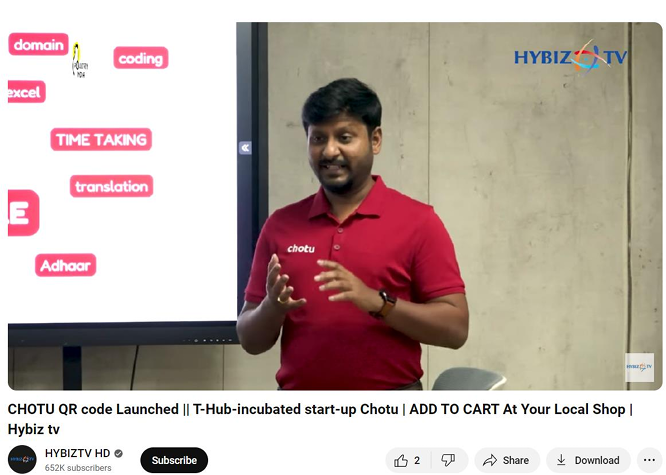Click the 652K subscribers text
The height and width of the screenshot is (475, 666).
click(78, 468)
